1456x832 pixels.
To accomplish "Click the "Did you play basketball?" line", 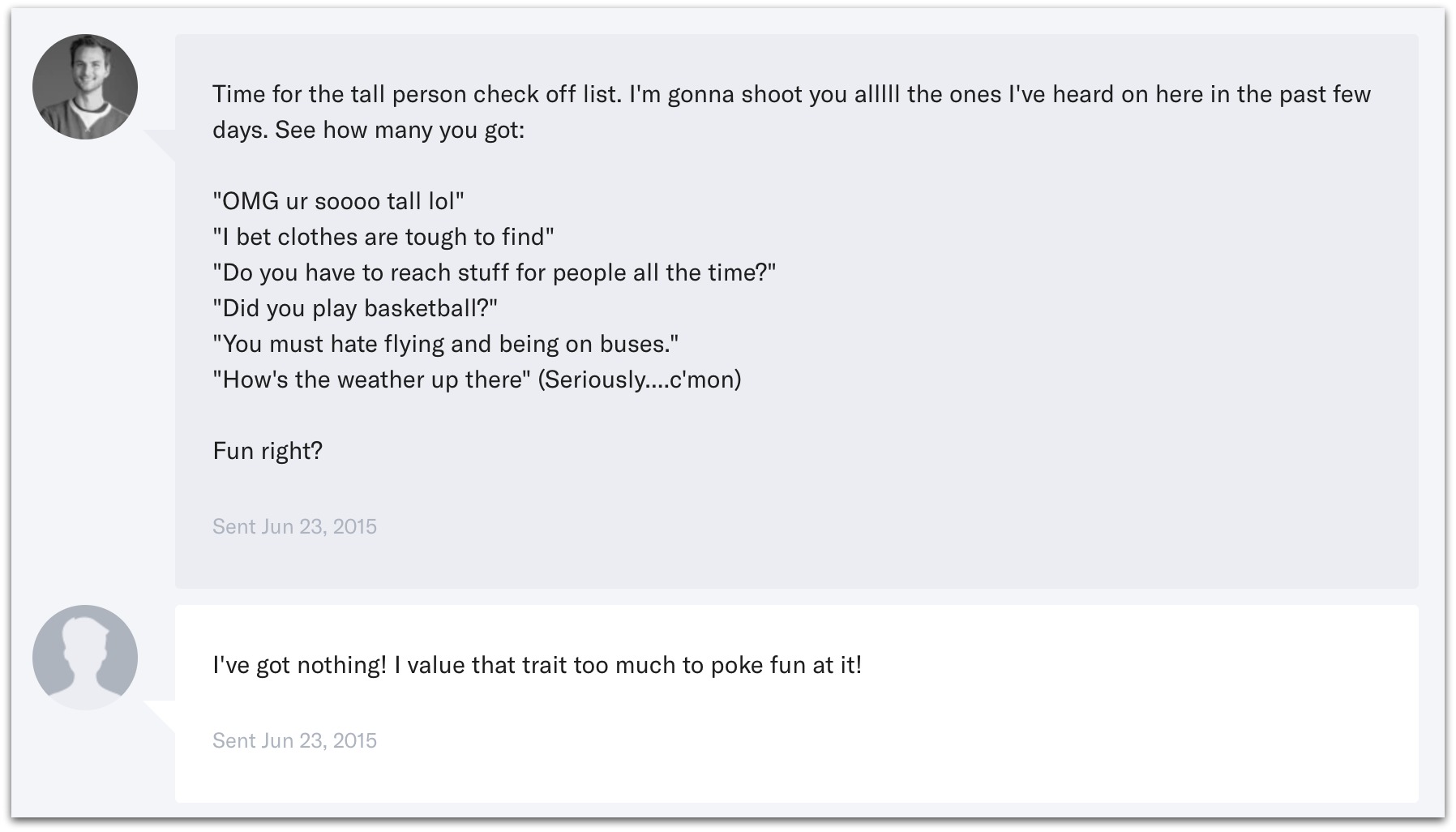I will [355, 308].
